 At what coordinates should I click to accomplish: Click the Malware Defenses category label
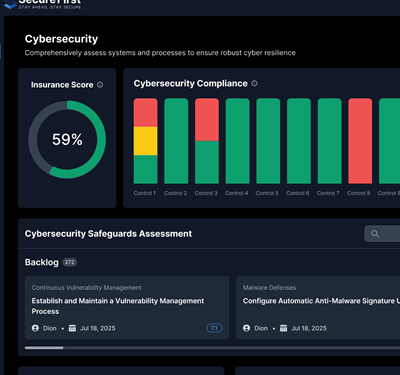tap(269, 288)
